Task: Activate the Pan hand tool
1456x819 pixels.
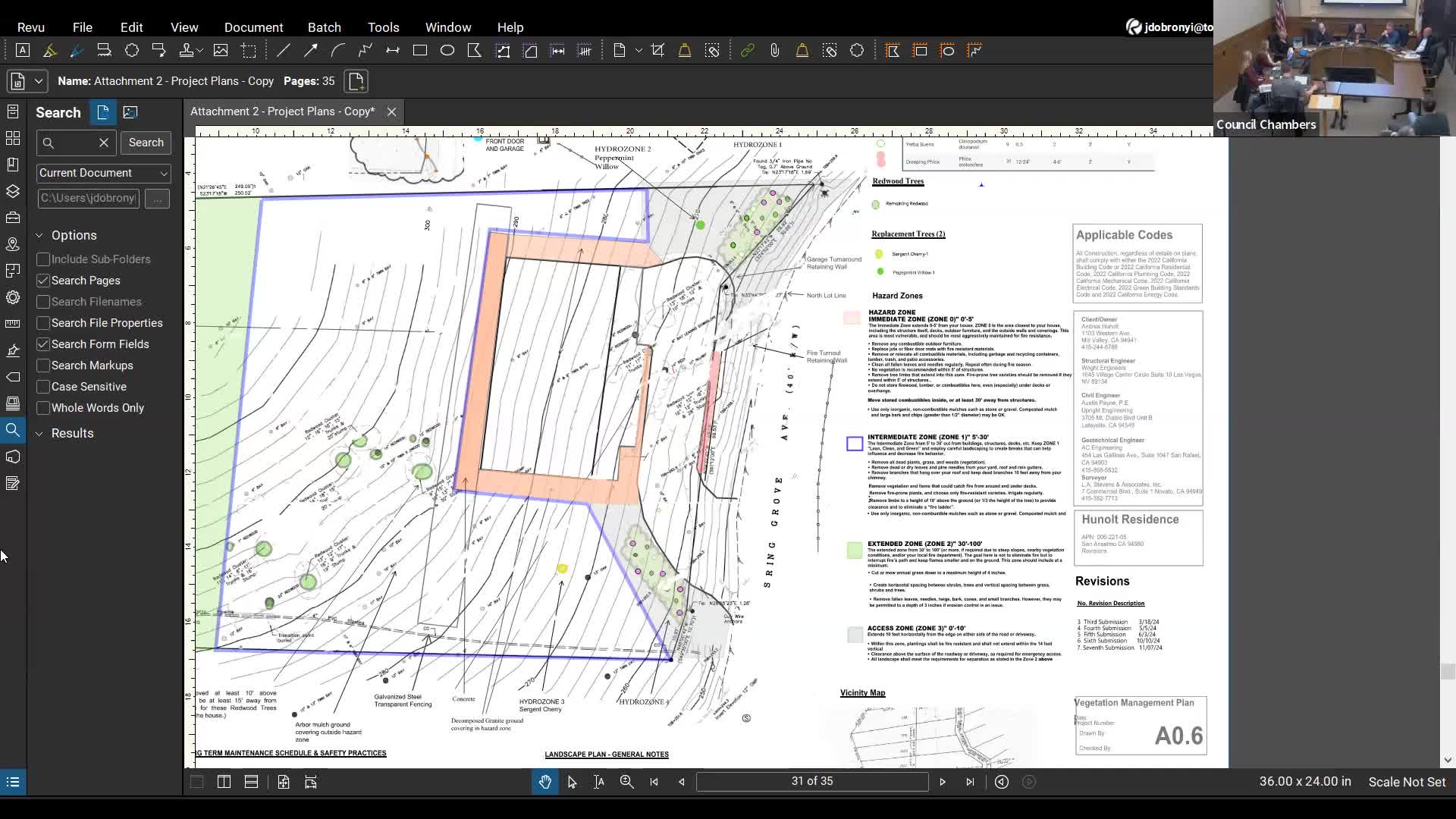Action: (545, 782)
